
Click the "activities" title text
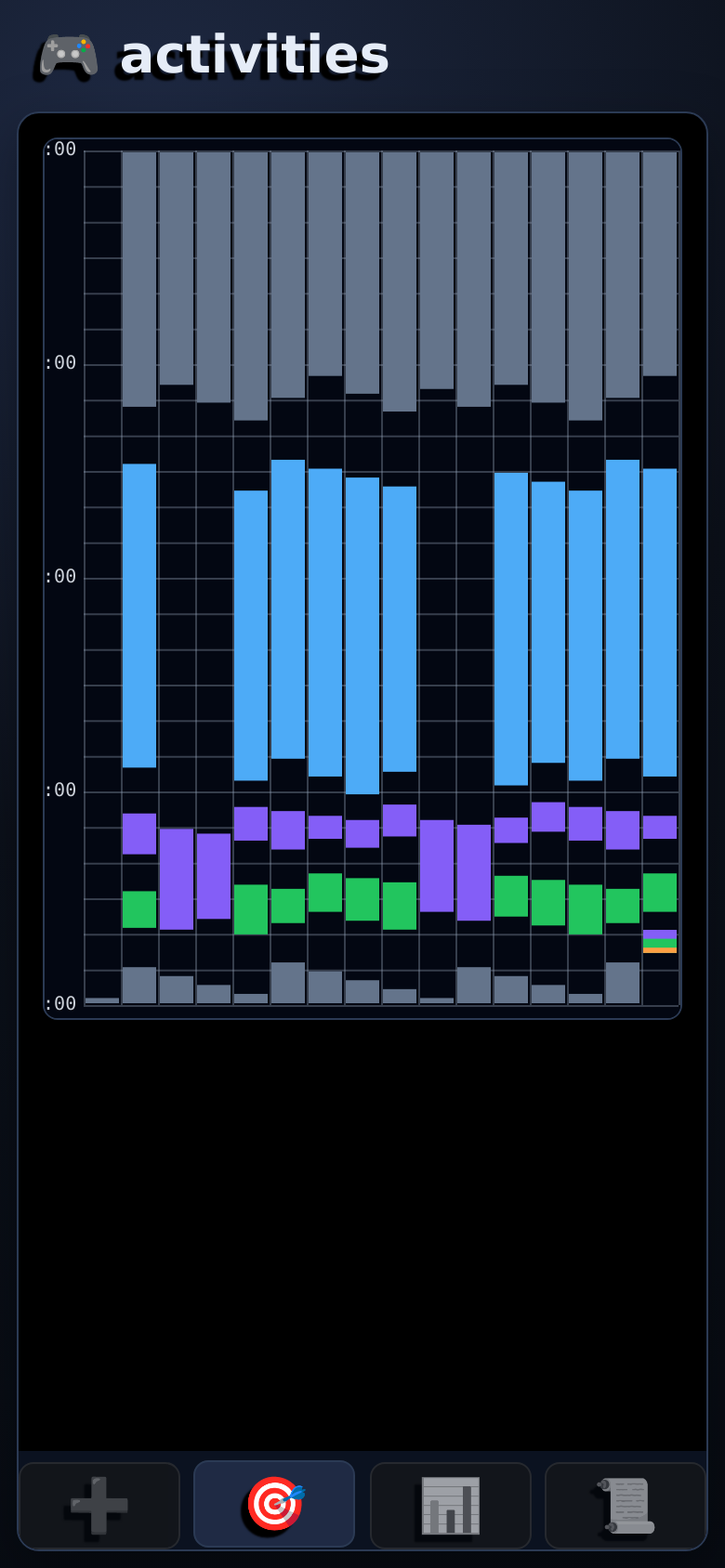click(x=255, y=55)
